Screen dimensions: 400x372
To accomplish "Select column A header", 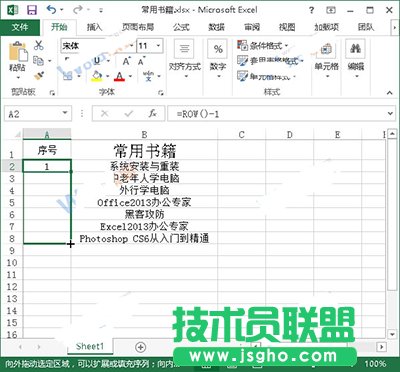I will [x=47, y=134].
